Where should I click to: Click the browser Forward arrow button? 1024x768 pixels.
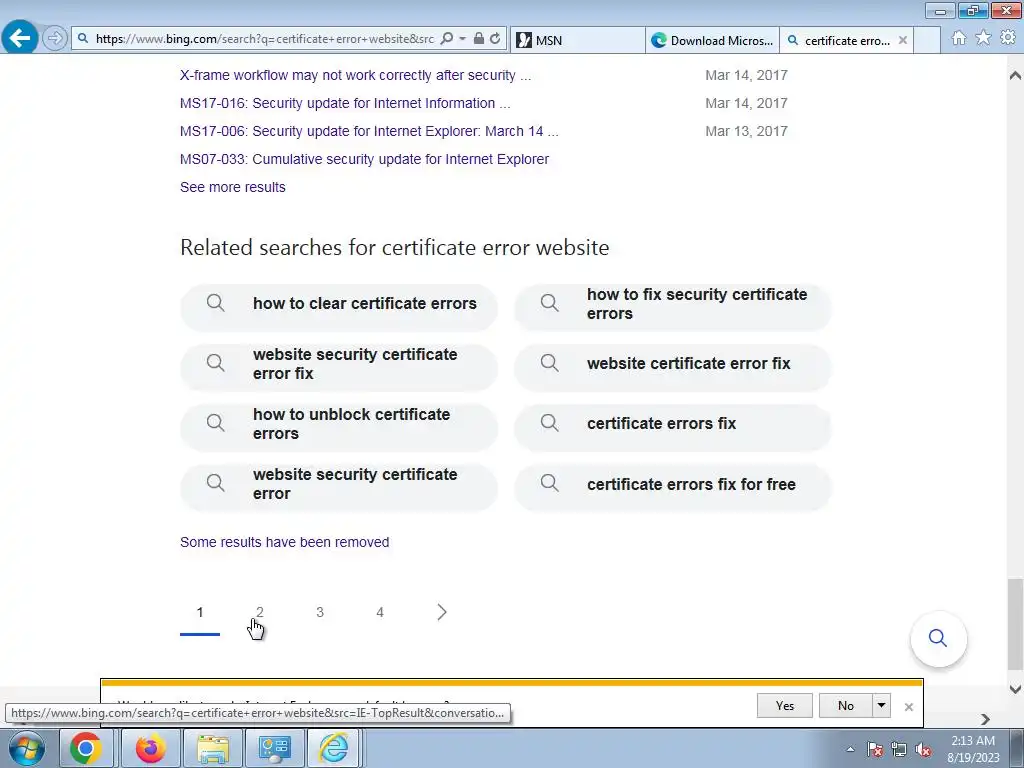[55, 39]
